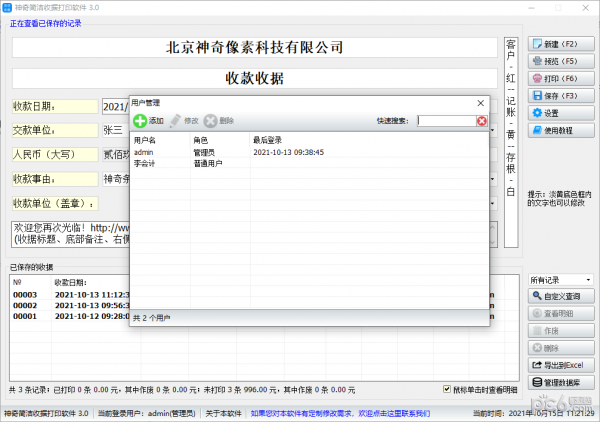Click Print (F6) button
The image size is (600, 422).
(561, 78)
